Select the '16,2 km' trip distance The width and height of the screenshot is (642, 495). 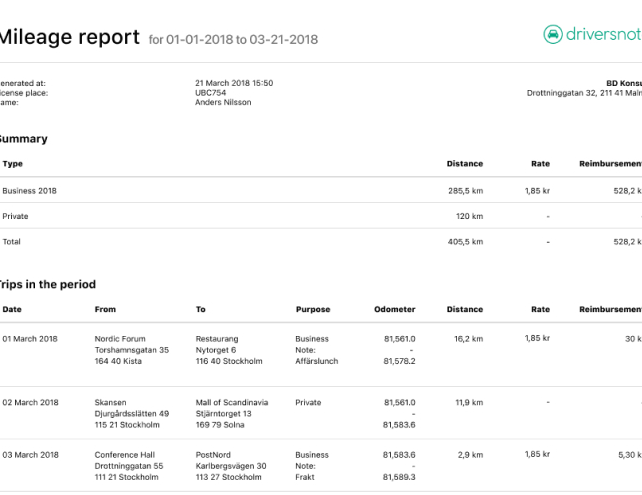coord(468,339)
